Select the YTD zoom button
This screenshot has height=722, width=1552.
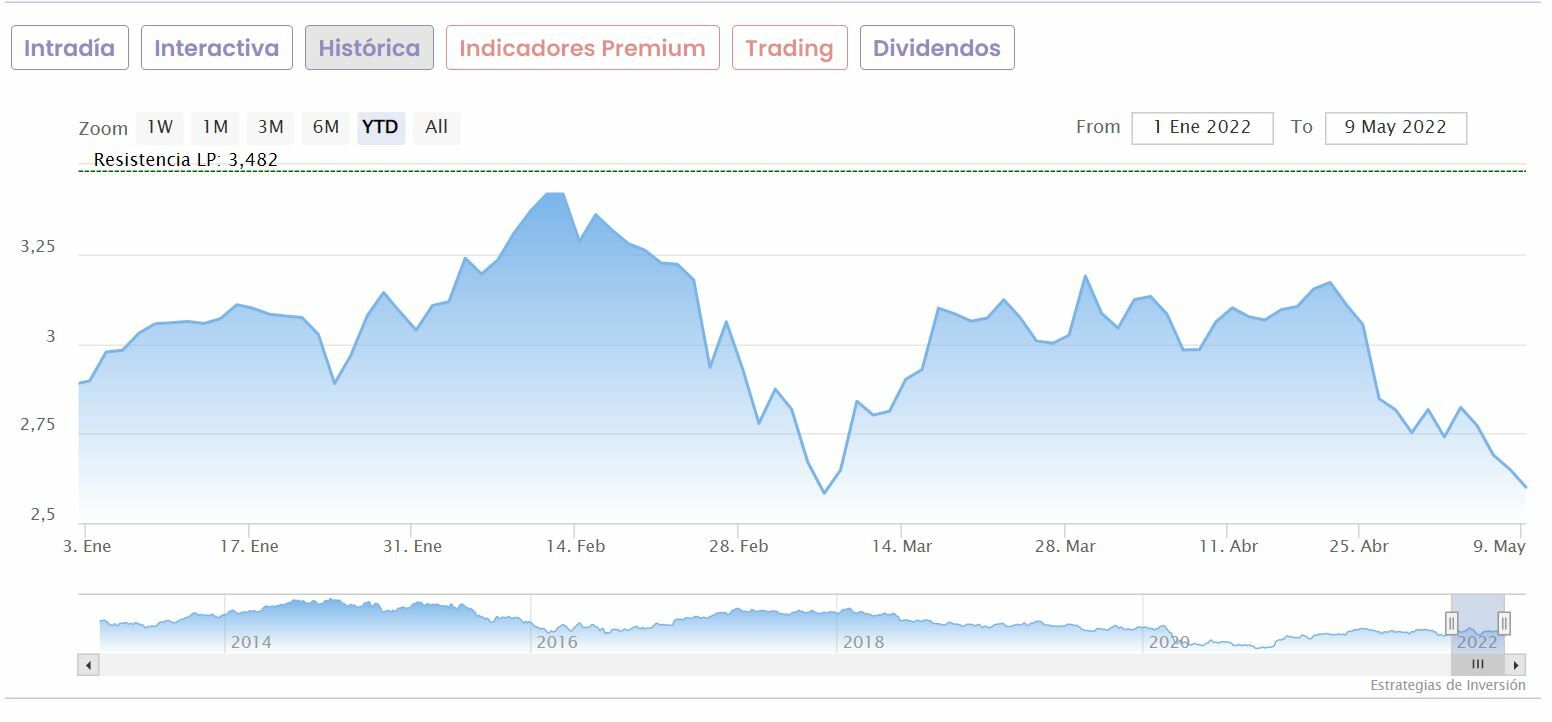point(380,127)
